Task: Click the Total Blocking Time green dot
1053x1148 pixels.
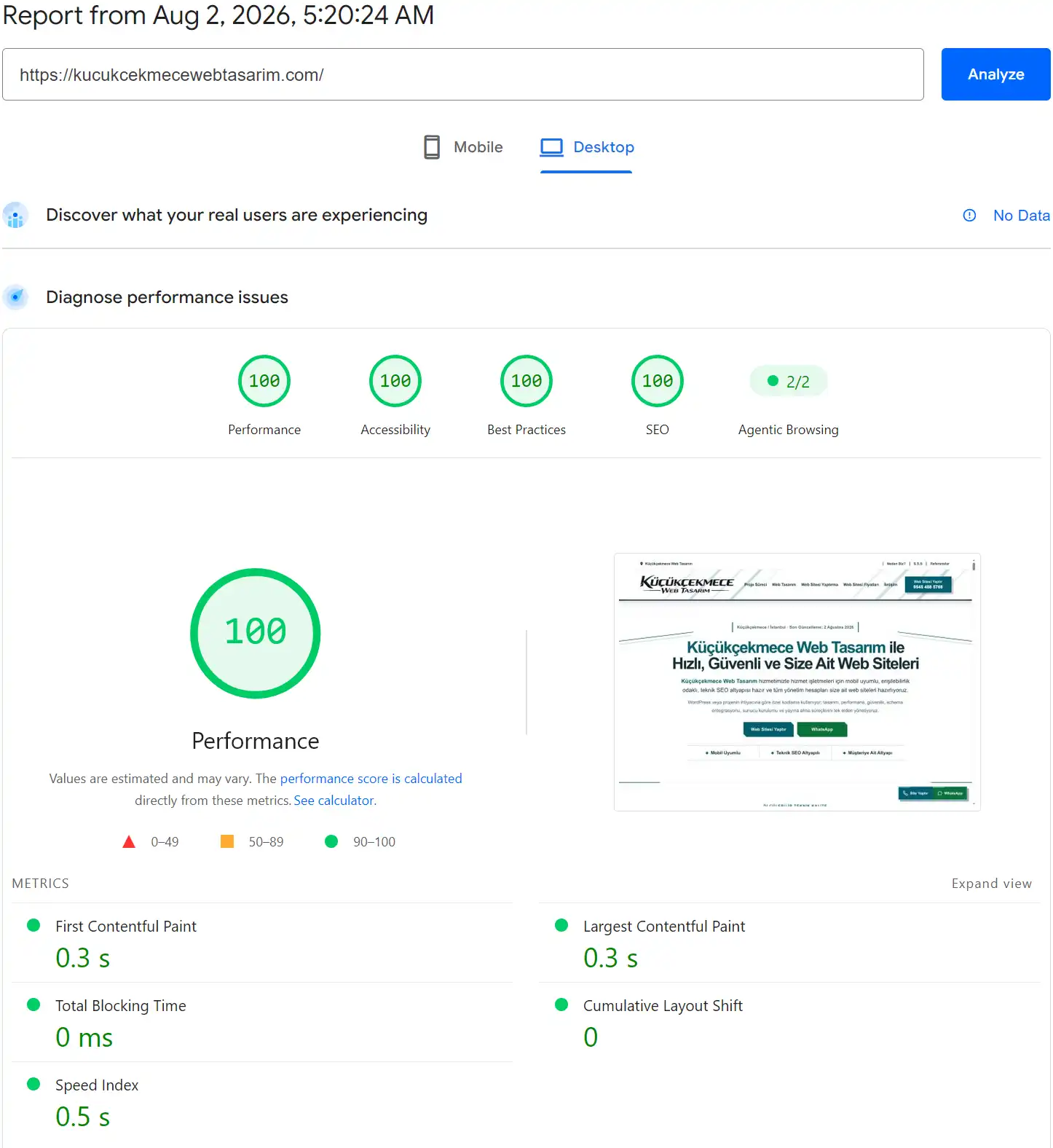Action: [x=33, y=1004]
